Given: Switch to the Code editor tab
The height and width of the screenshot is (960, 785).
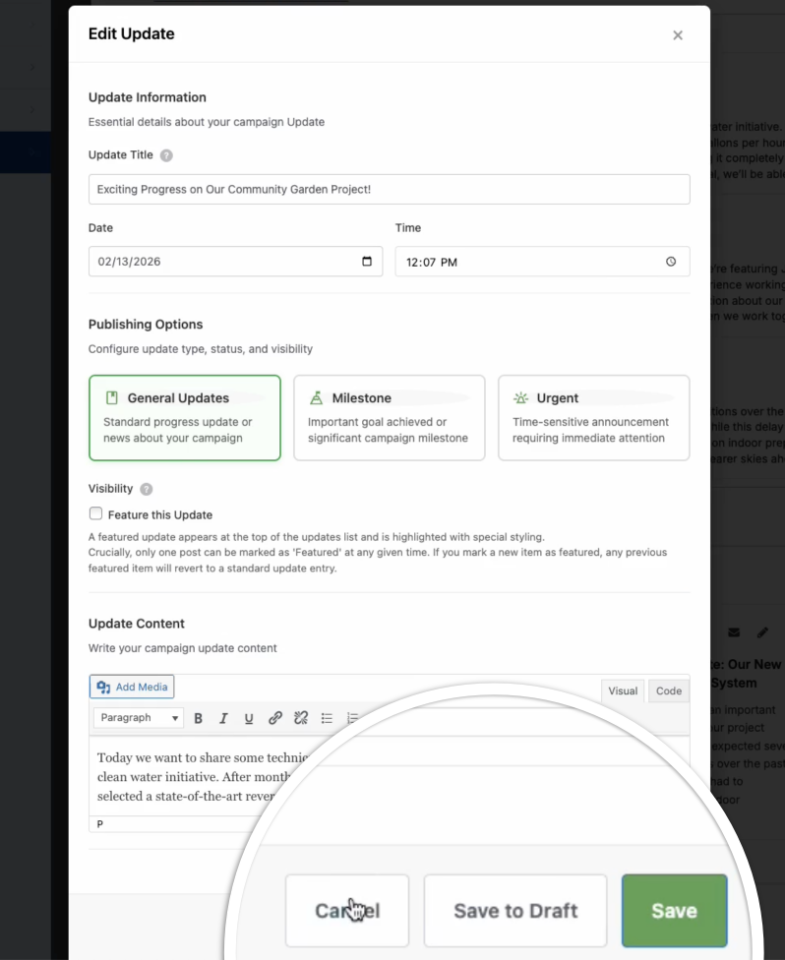Looking at the screenshot, I should pos(667,690).
